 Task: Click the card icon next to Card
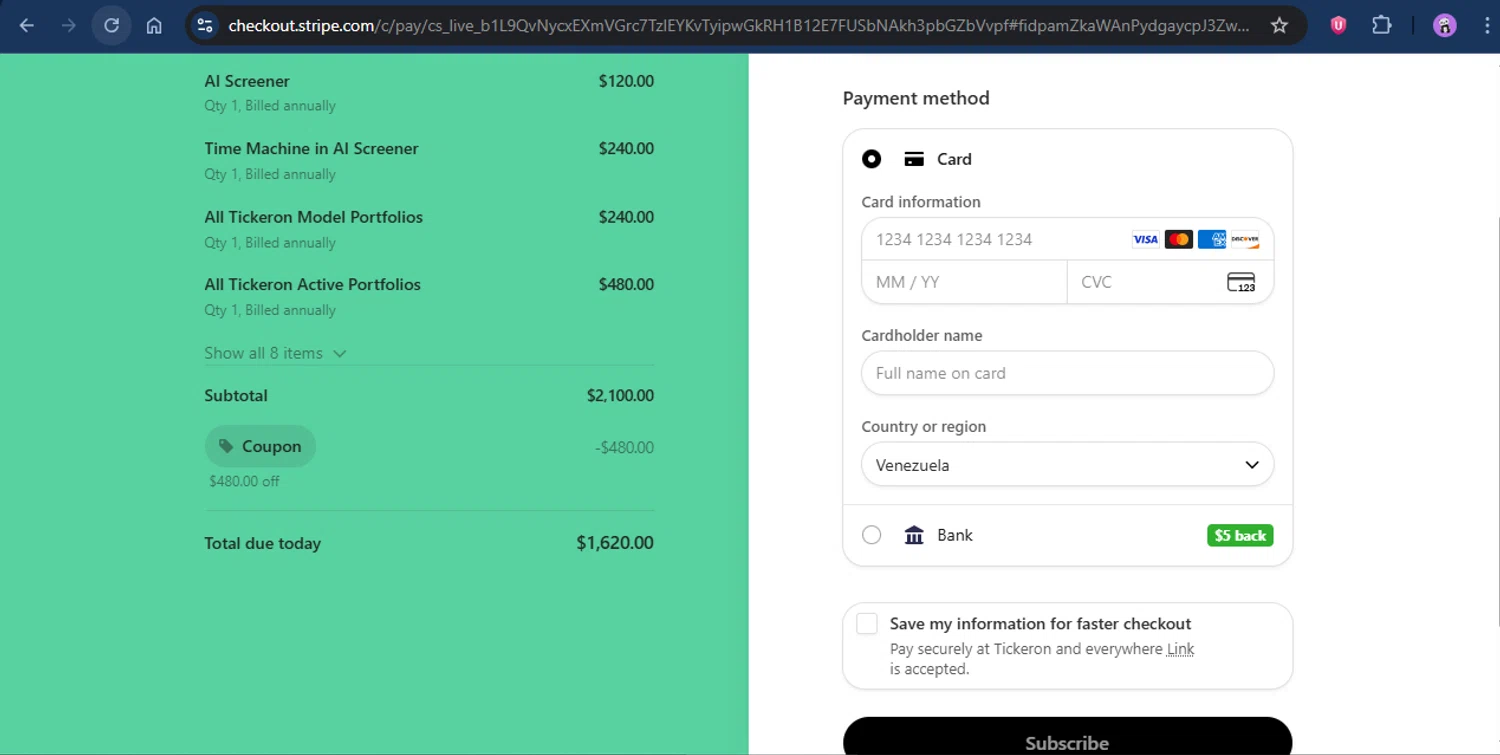coord(913,159)
